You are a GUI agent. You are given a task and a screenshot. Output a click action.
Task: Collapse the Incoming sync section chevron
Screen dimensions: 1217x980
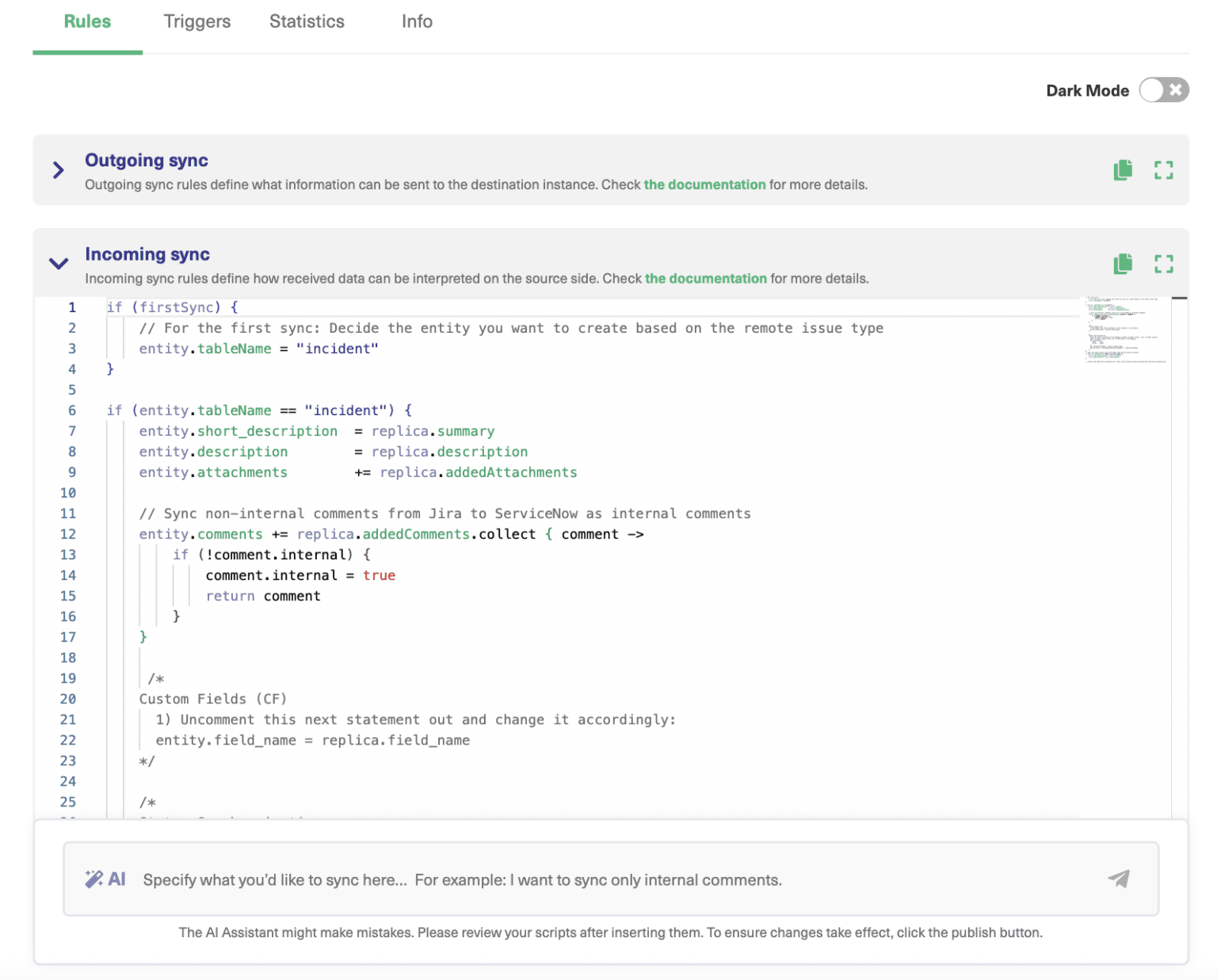(x=58, y=264)
